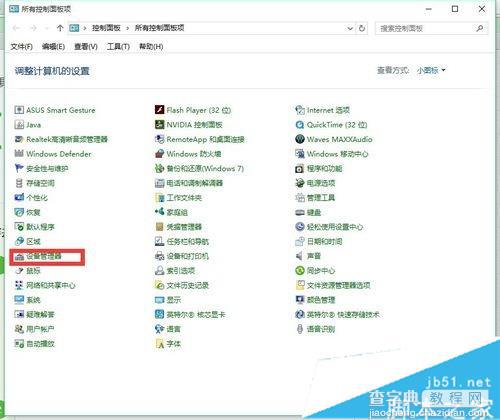The height and width of the screenshot is (420, 500).
Task: Open the Windows 移动中心 icon
Action: [300, 154]
